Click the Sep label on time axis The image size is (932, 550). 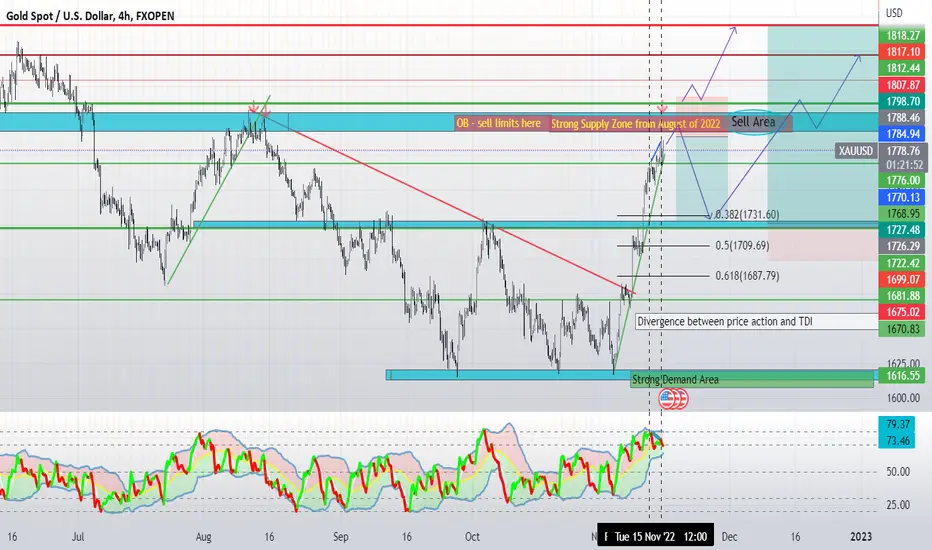coord(341,537)
